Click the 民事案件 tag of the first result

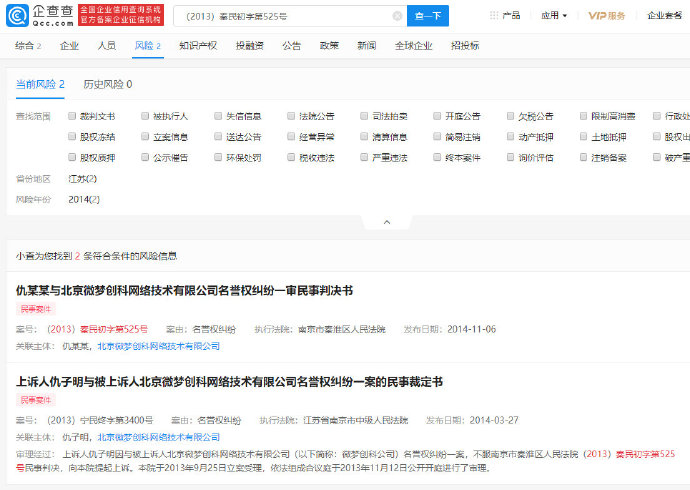(36, 309)
